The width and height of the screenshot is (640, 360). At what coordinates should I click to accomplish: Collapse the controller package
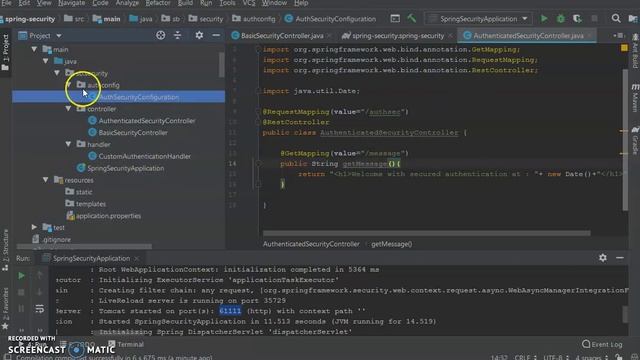68,109
